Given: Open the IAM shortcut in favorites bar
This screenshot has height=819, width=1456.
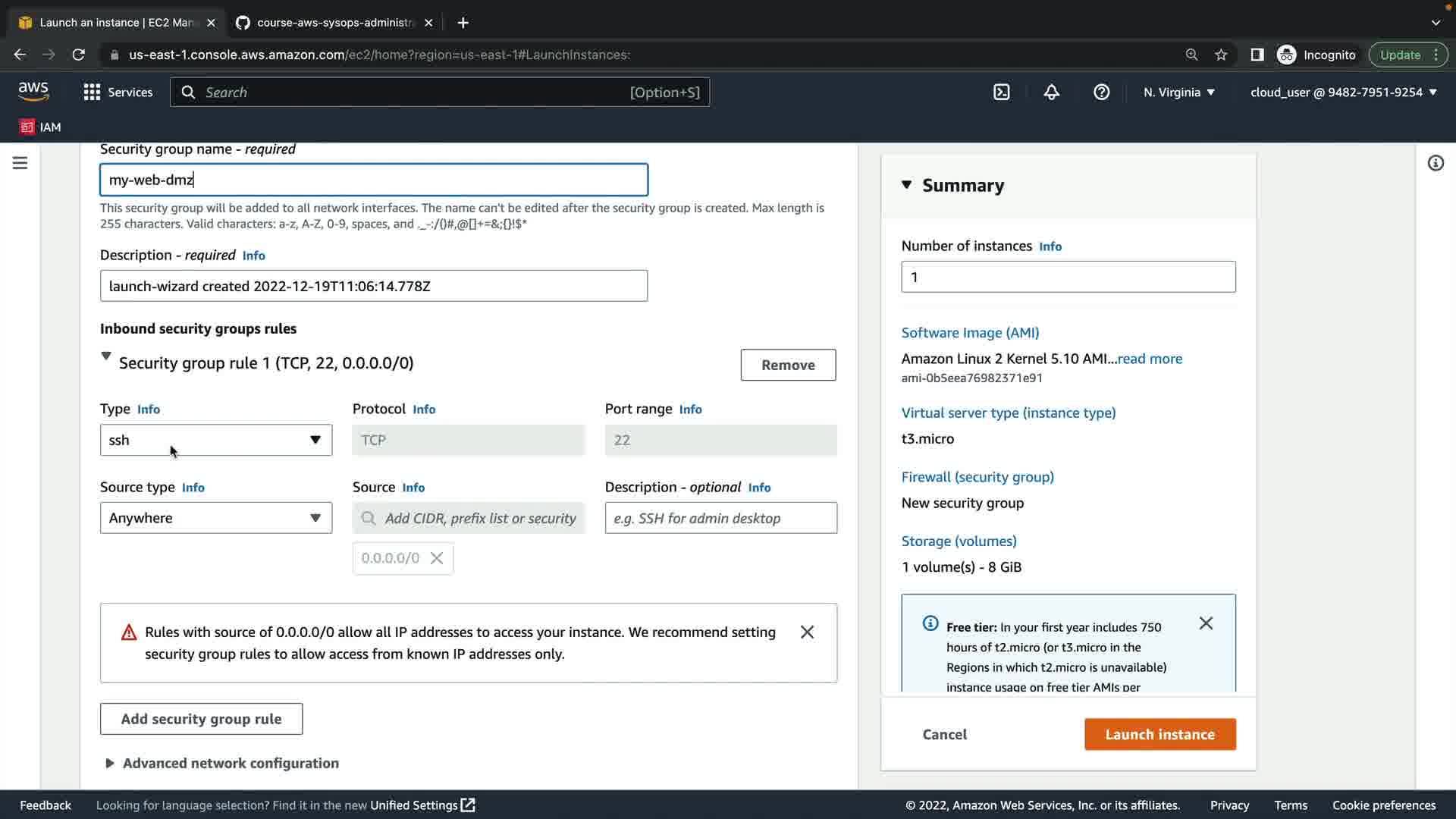Looking at the screenshot, I should coord(40,127).
